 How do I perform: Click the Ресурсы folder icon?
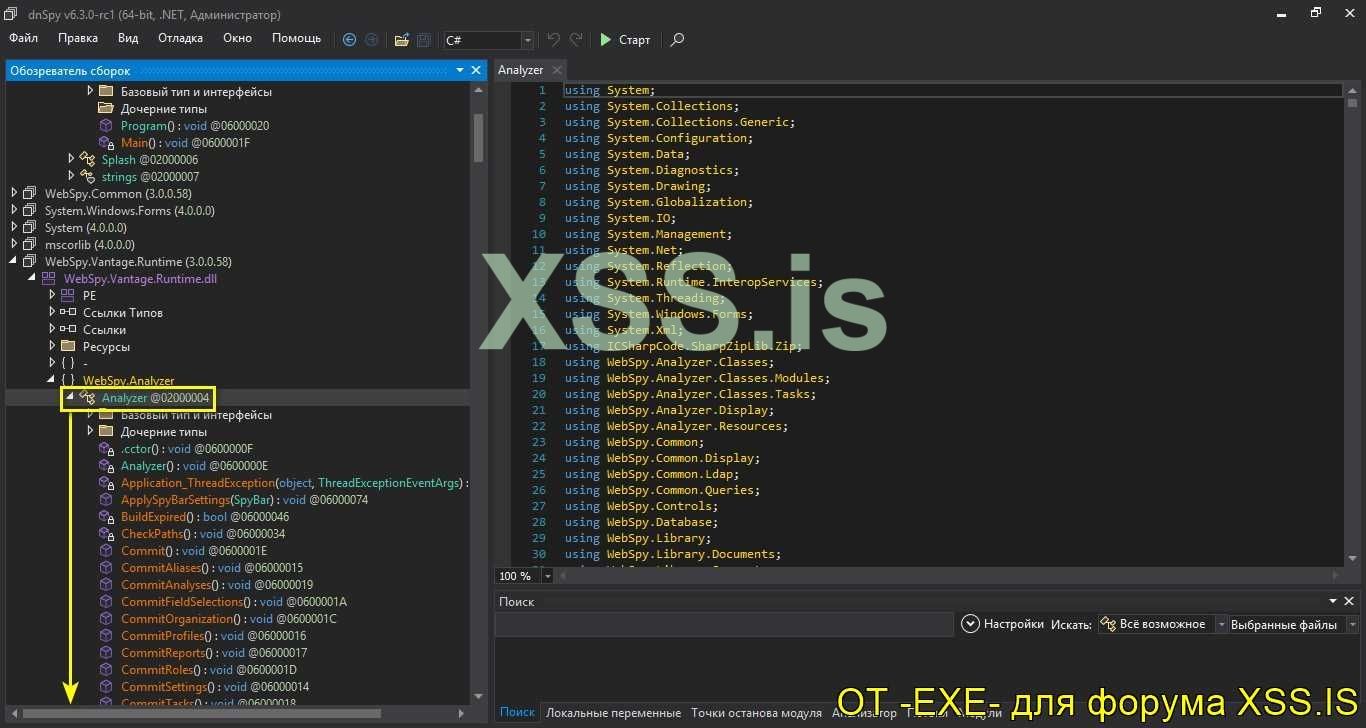click(x=68, y=347)
